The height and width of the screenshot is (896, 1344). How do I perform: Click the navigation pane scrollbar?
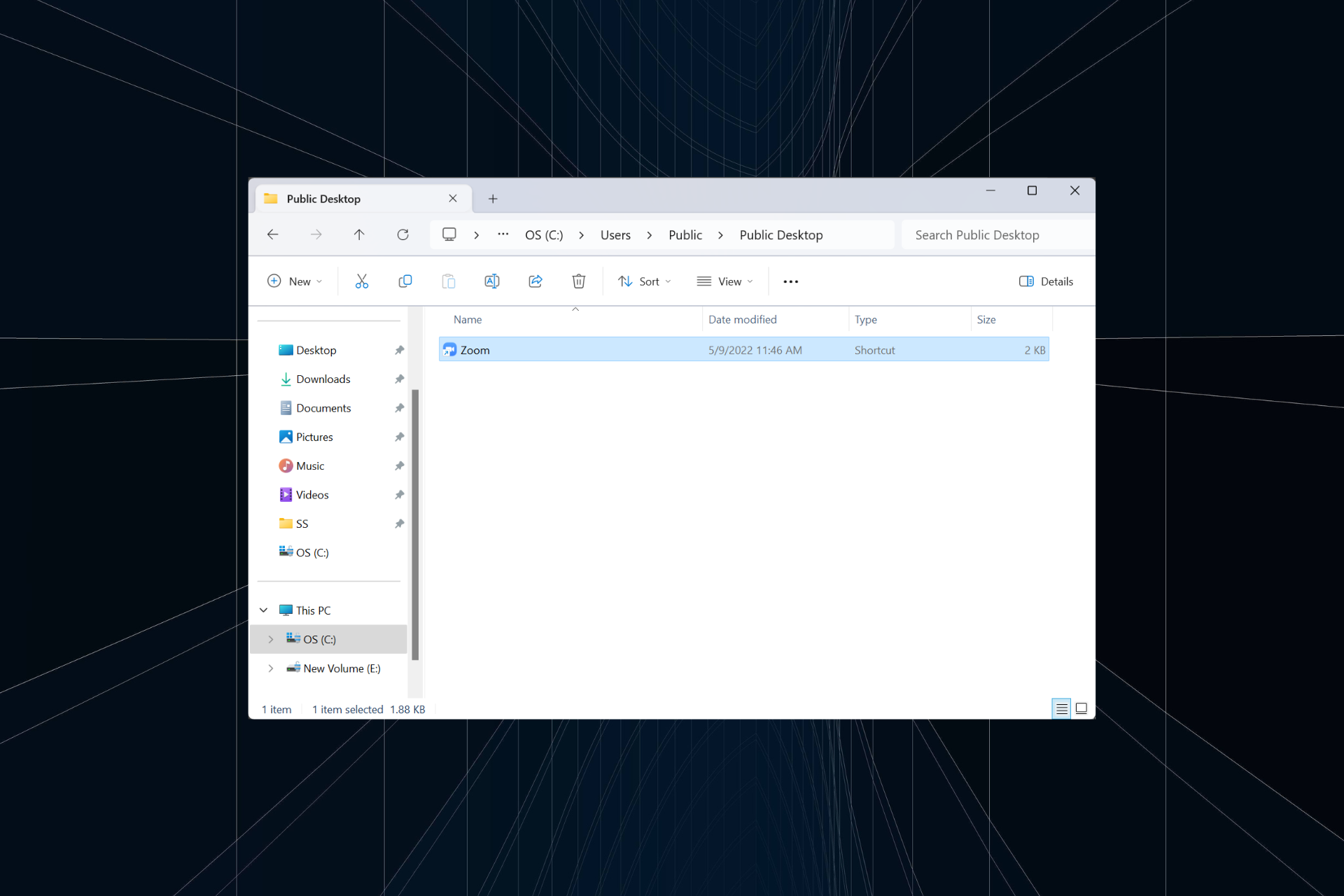click(x=415, y=525)
